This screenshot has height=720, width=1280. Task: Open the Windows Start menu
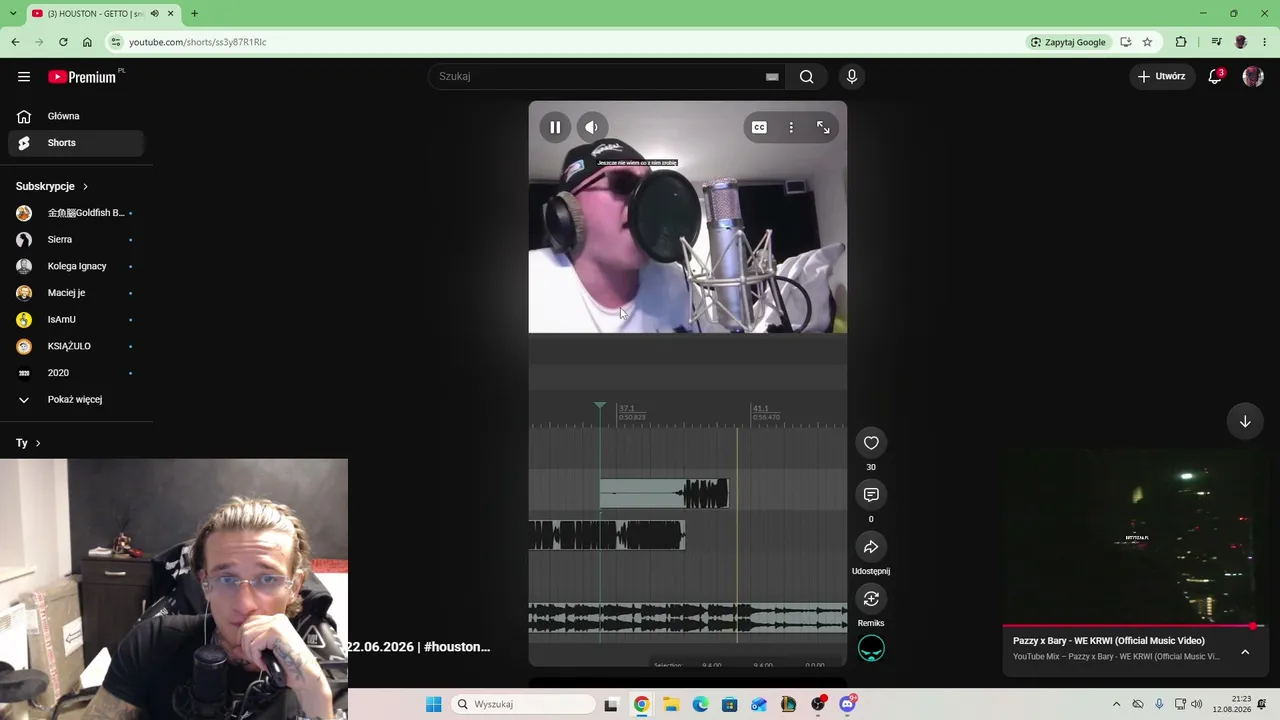[x=433, y=704]
